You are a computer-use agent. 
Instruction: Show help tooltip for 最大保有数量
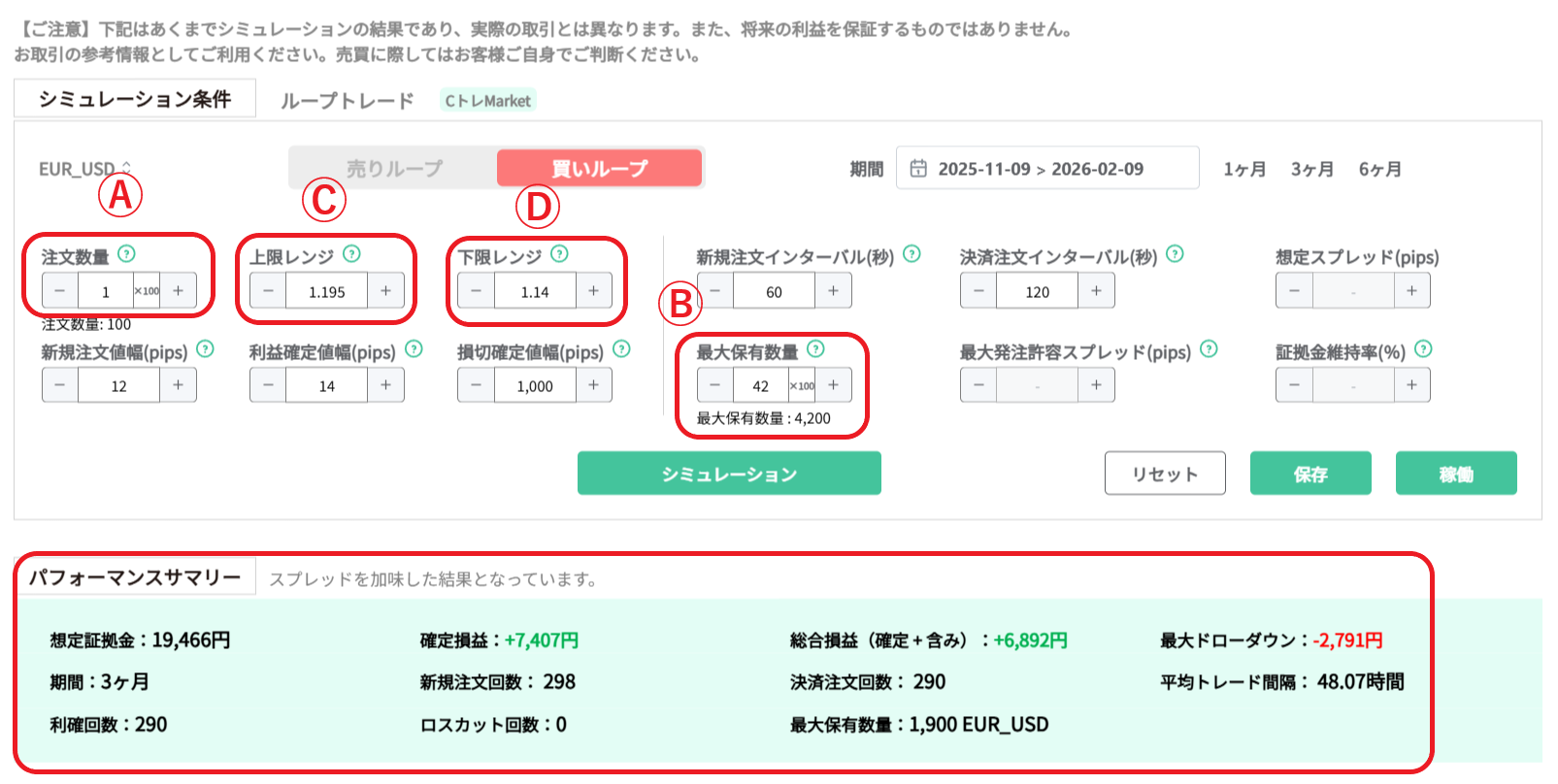click(x=815, y=349)
